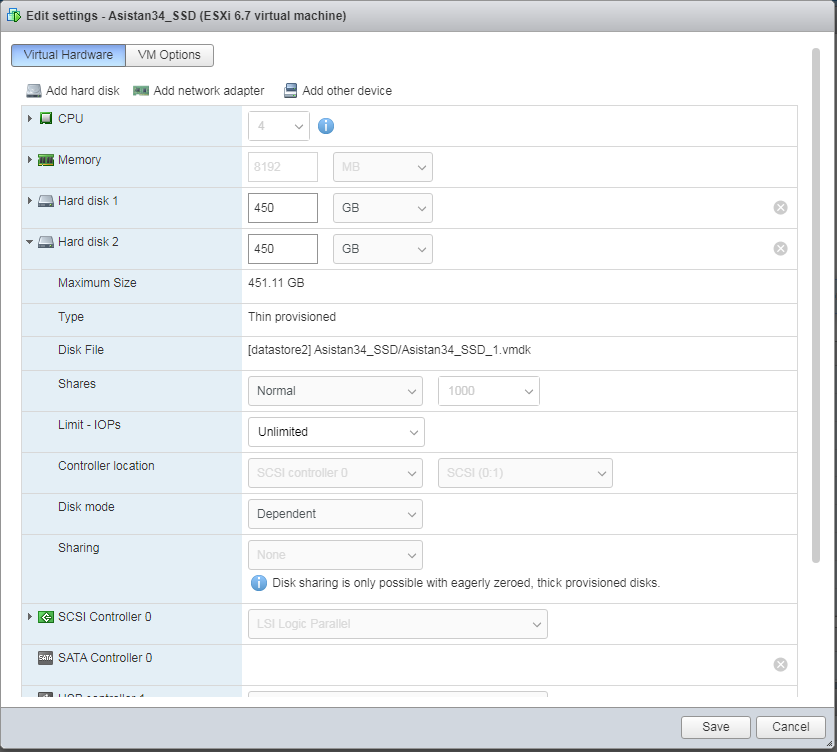Click the Cancel button
Image resolution: width=837 pixels, height=752 pixels.
click(790, 727)
